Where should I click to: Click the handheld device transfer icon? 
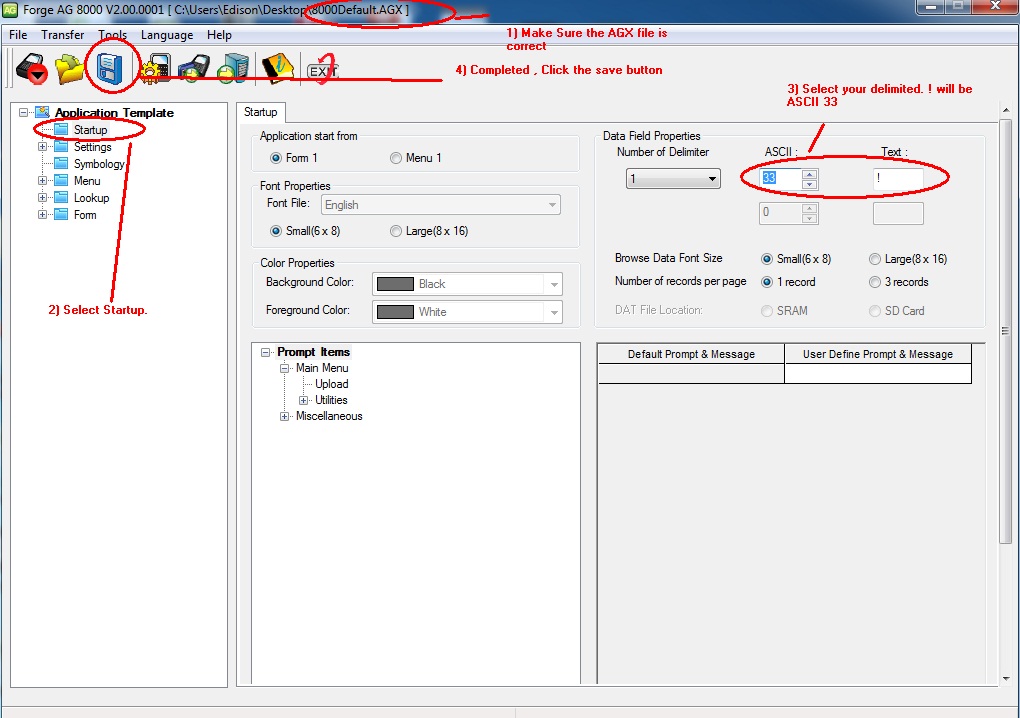coord(193,69)
